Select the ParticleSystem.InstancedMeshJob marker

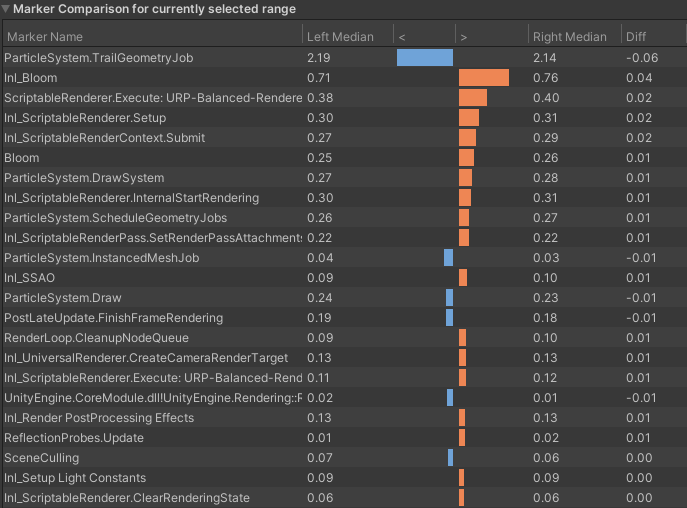(x=102, y=258)
